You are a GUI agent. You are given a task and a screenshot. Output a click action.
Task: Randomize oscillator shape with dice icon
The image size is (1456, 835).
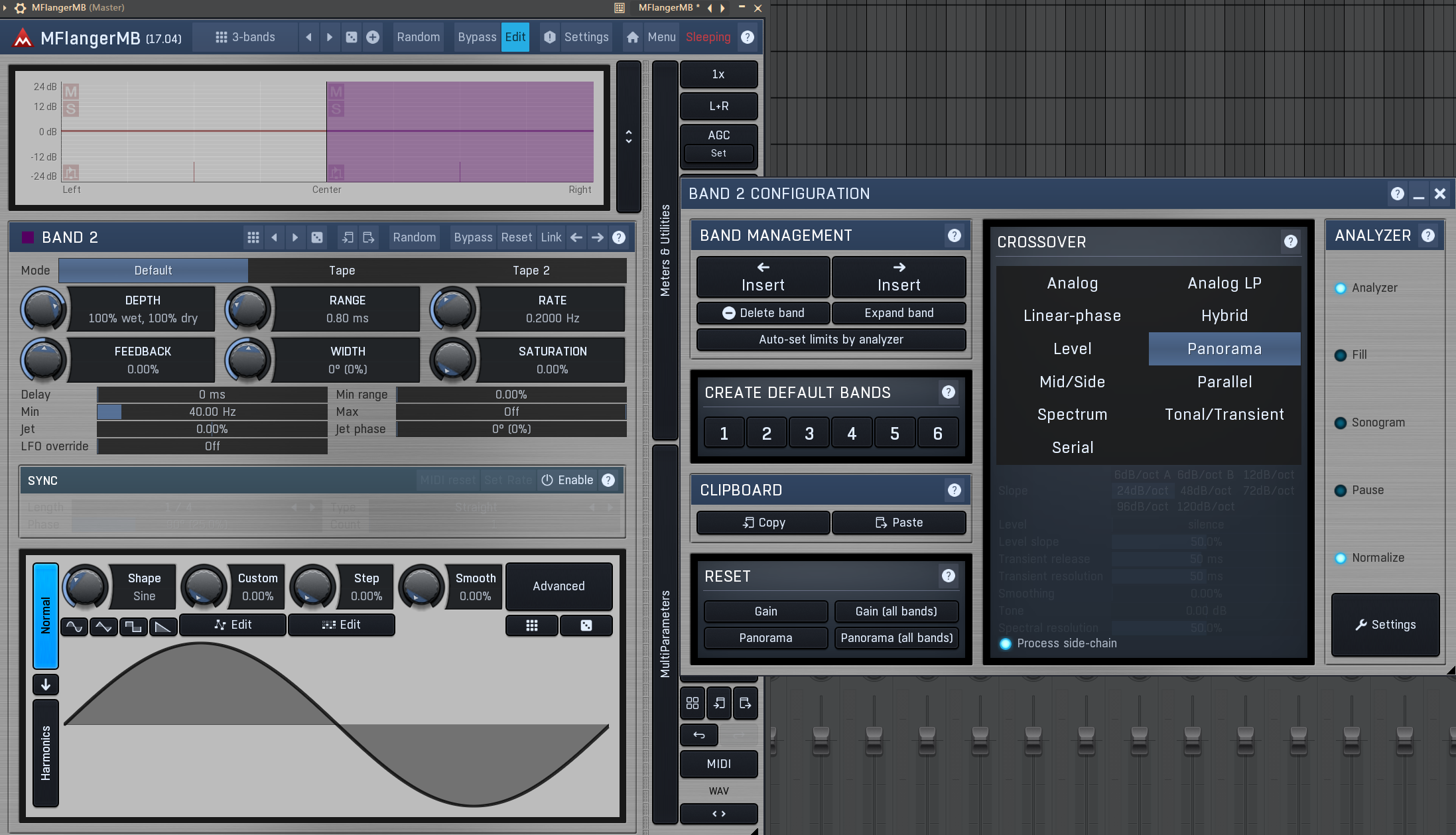point(586,625)
